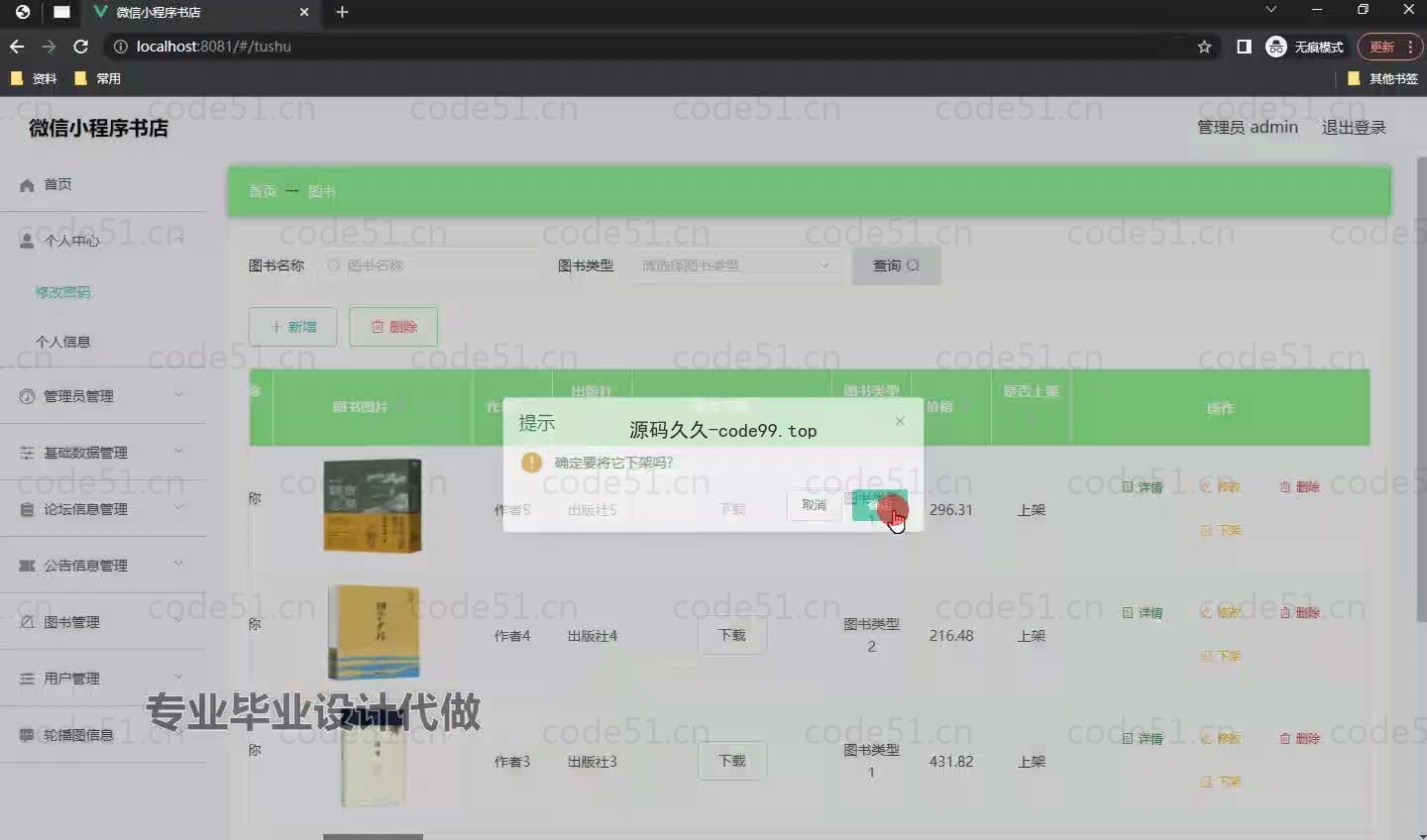Close the 提示 dialog with the X
This screenshot has width=1427, height=840.
[900, 421]
